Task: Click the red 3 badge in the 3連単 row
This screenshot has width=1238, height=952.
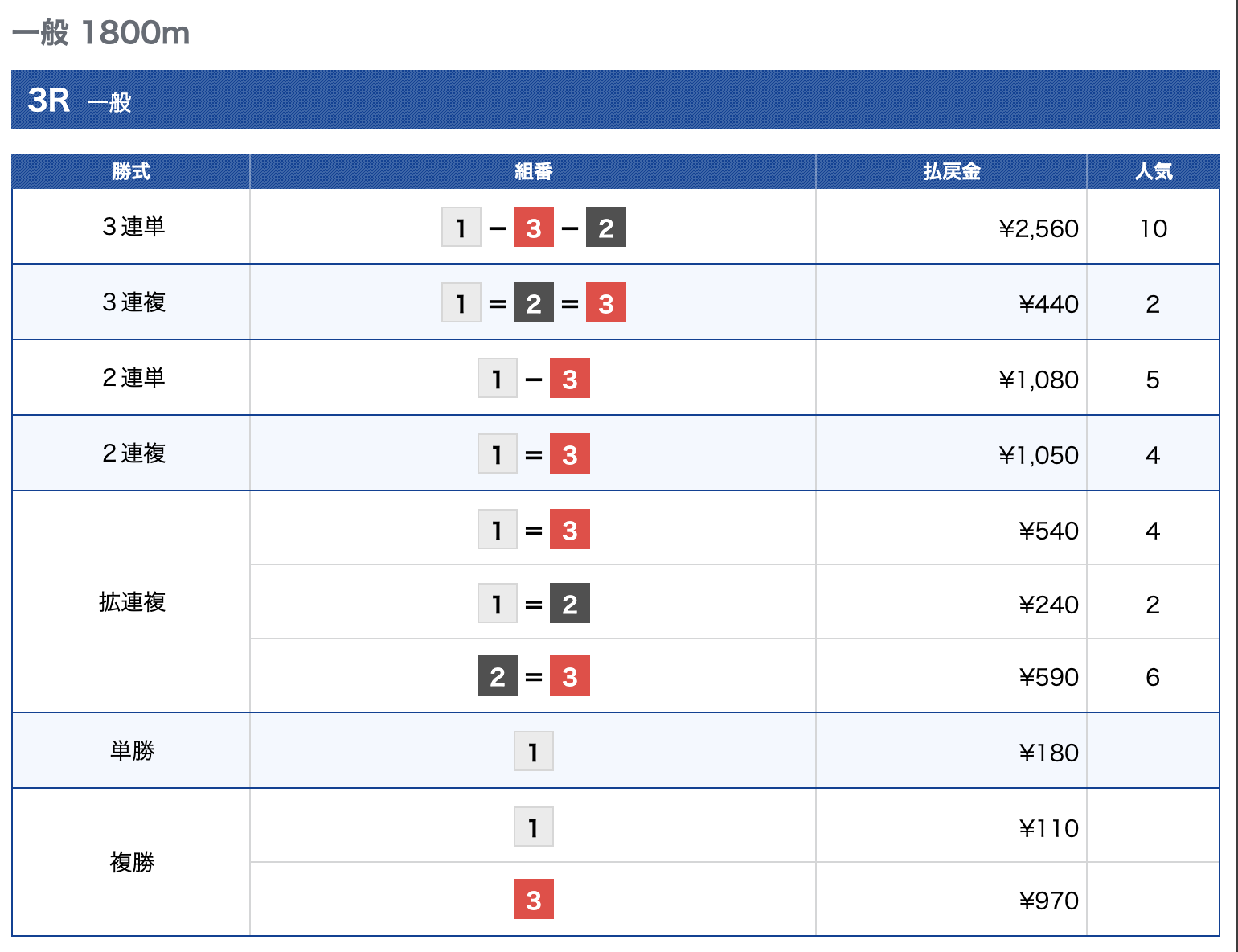Action: 534,228
